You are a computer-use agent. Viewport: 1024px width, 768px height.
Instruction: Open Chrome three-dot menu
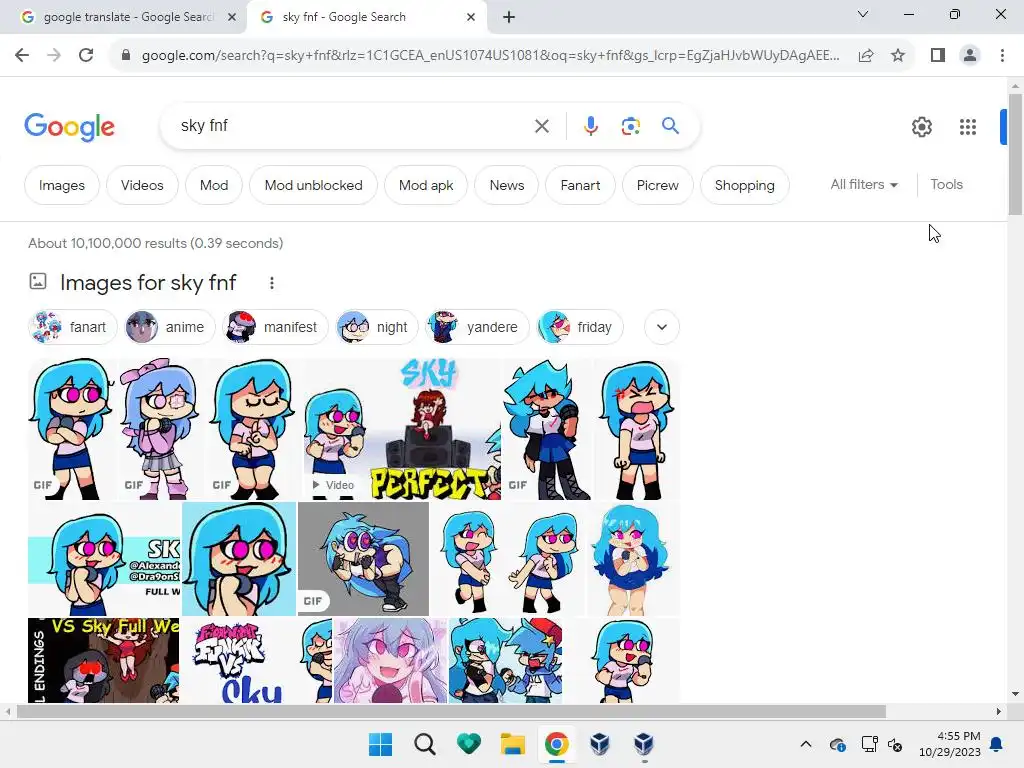tap(1002, 56)
